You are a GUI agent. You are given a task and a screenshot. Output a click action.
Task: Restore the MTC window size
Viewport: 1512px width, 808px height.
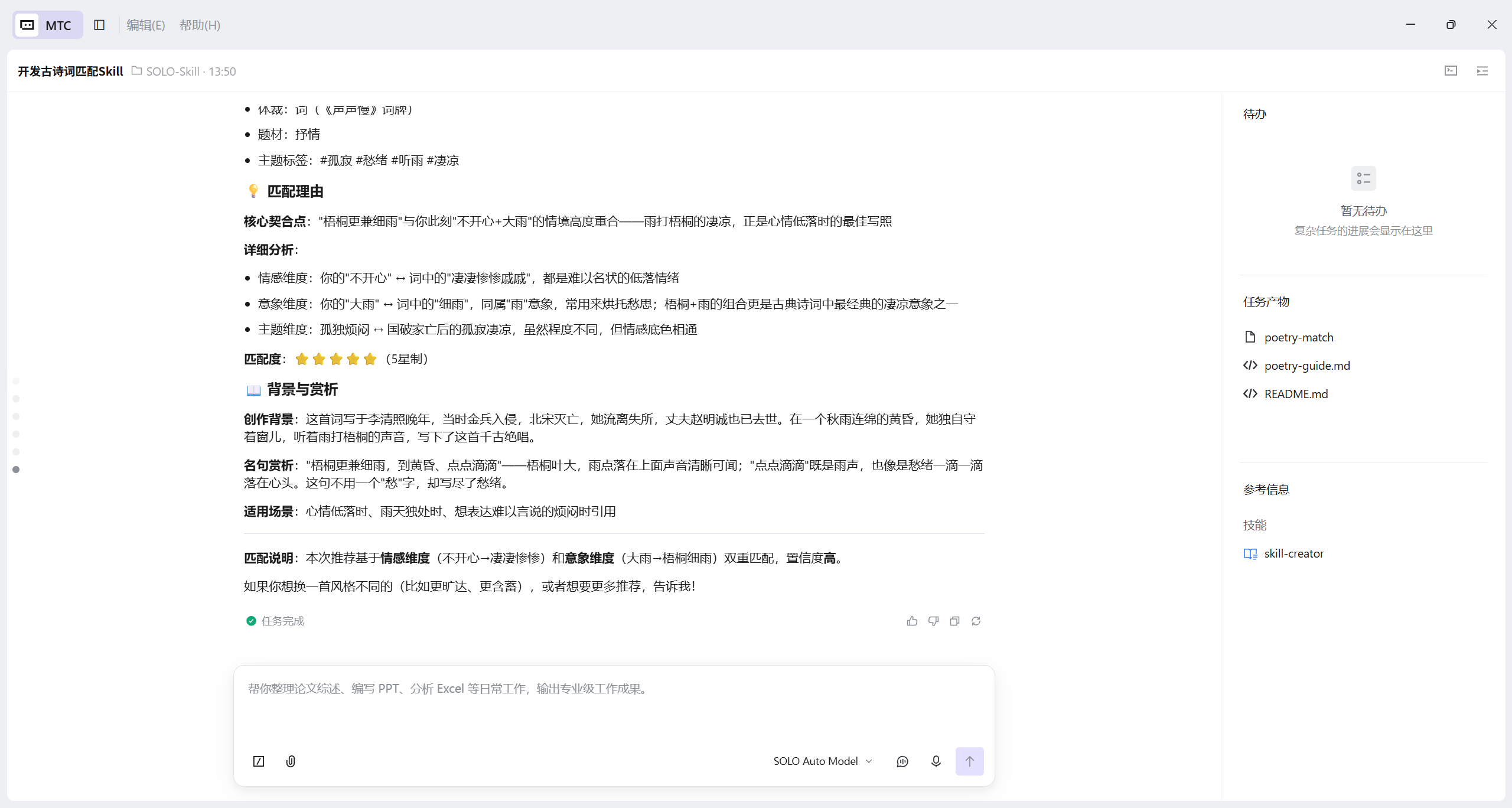pyautogui.click(x=1451, y=24)
